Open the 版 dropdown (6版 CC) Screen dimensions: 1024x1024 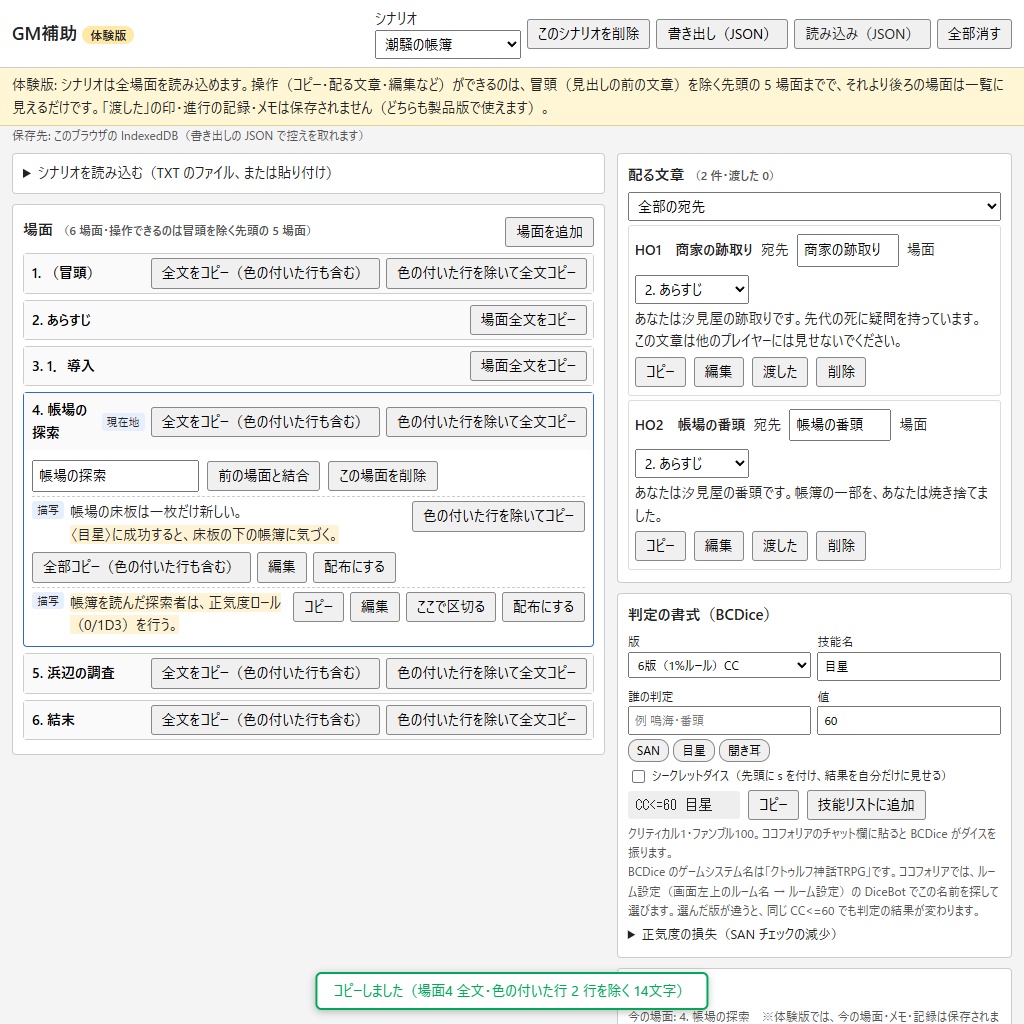[719, 665]
